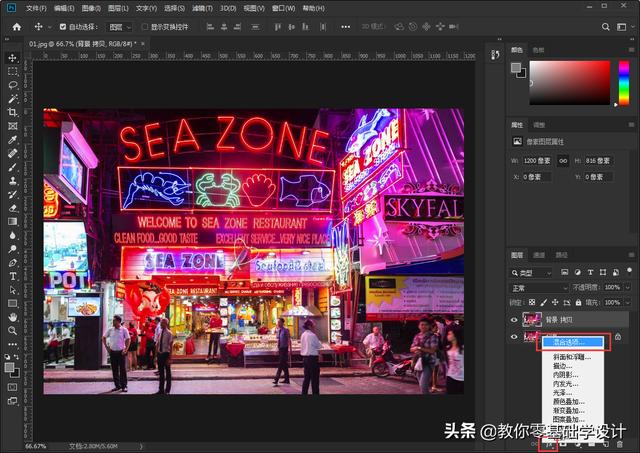640x453 pixels.
Task: Switch to the 通道 tab
Action: pyautogui.click(x=539, y=255)
